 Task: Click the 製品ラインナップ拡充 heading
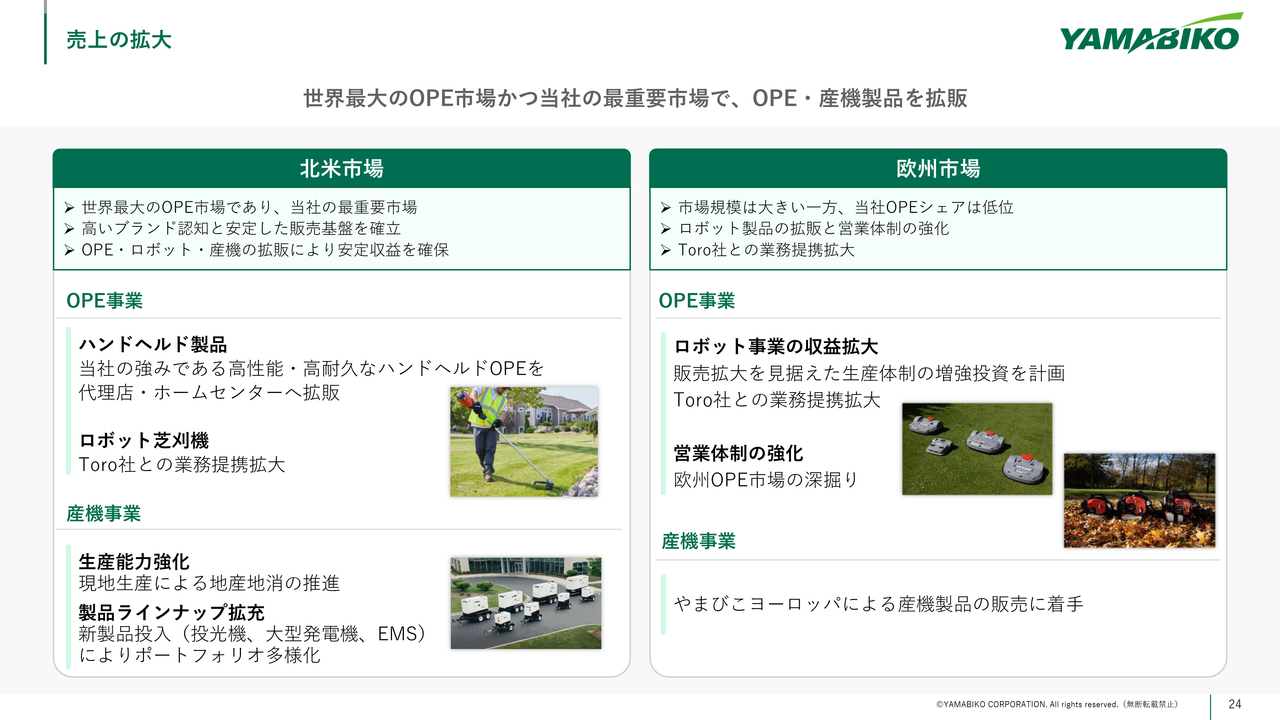tap(171, 612)
